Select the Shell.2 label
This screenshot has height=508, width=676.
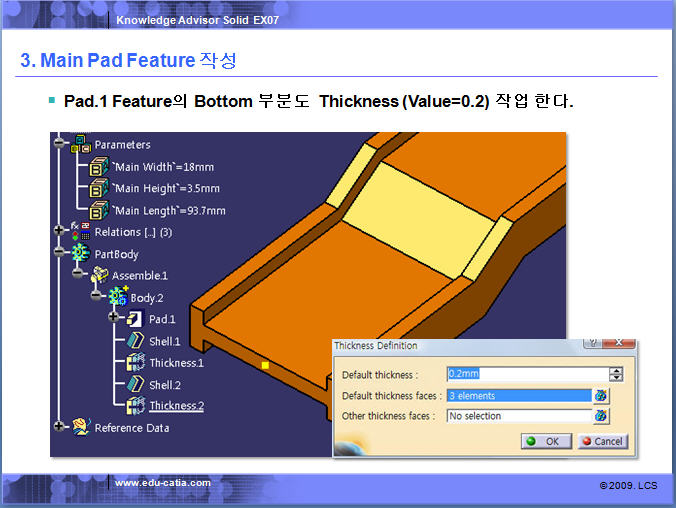(x=165, y=385)
